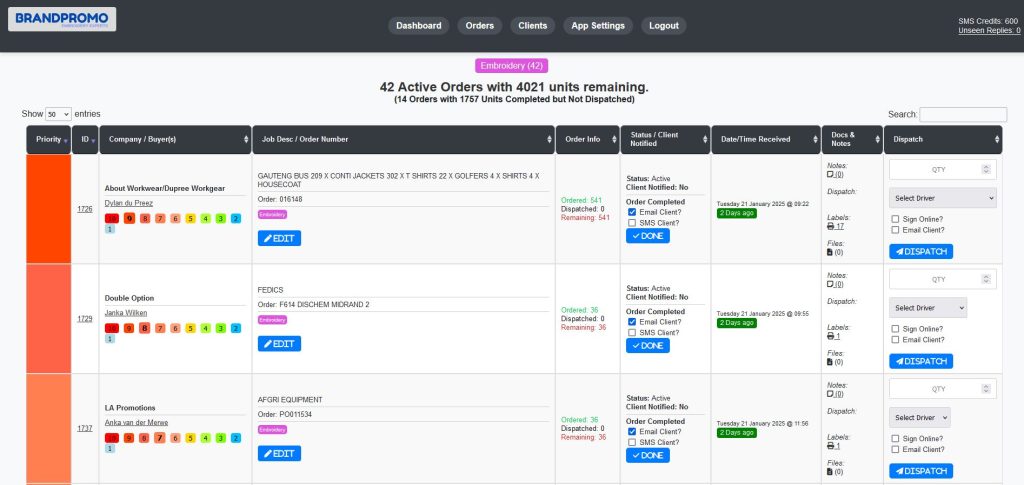This screenshot has width=1024, height=485.
Task: Open the notes icon for order 1726
Action: 830,174
